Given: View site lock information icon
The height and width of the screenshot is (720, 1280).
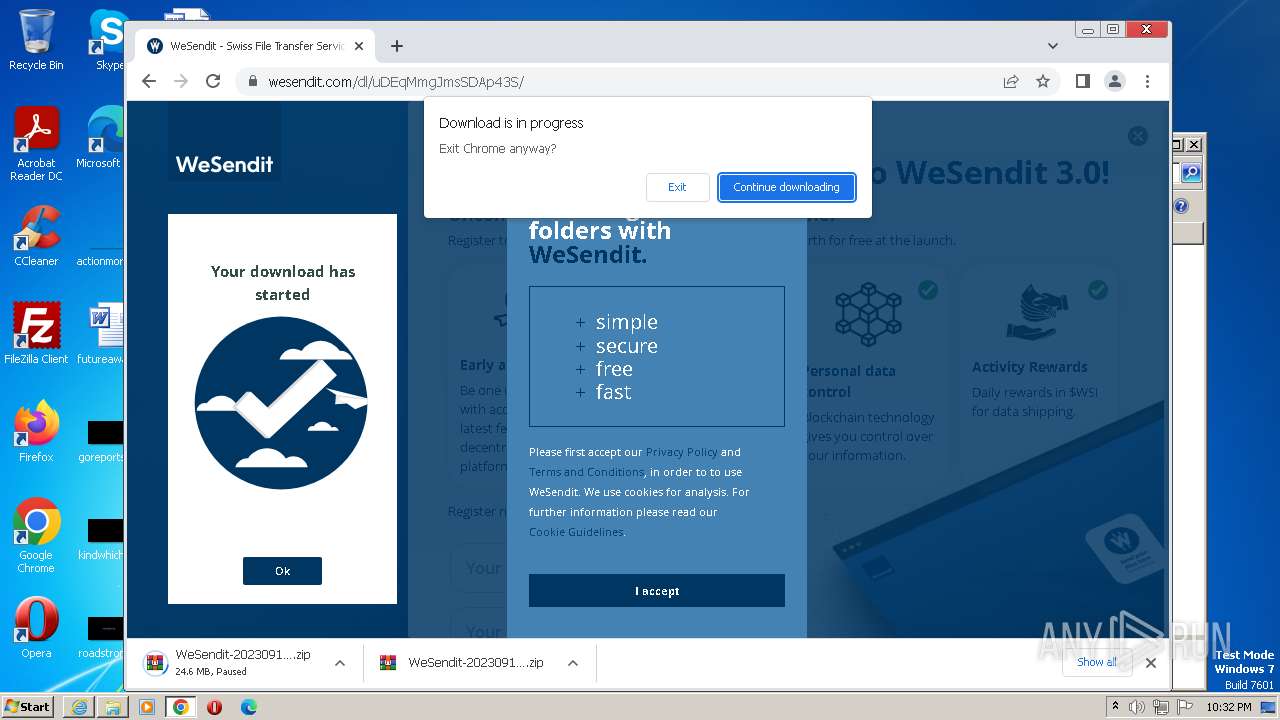Looking at the screenshot, I should pyautogui.click(x=252, y=81).
